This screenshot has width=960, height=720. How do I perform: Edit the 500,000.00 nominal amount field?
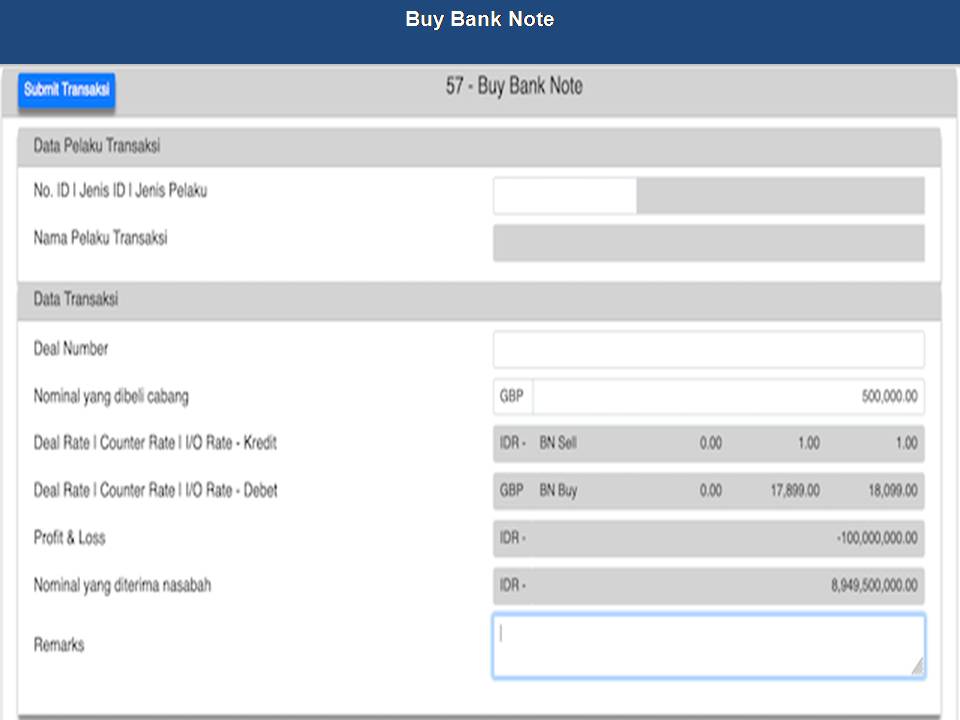[x=727, y=397]
